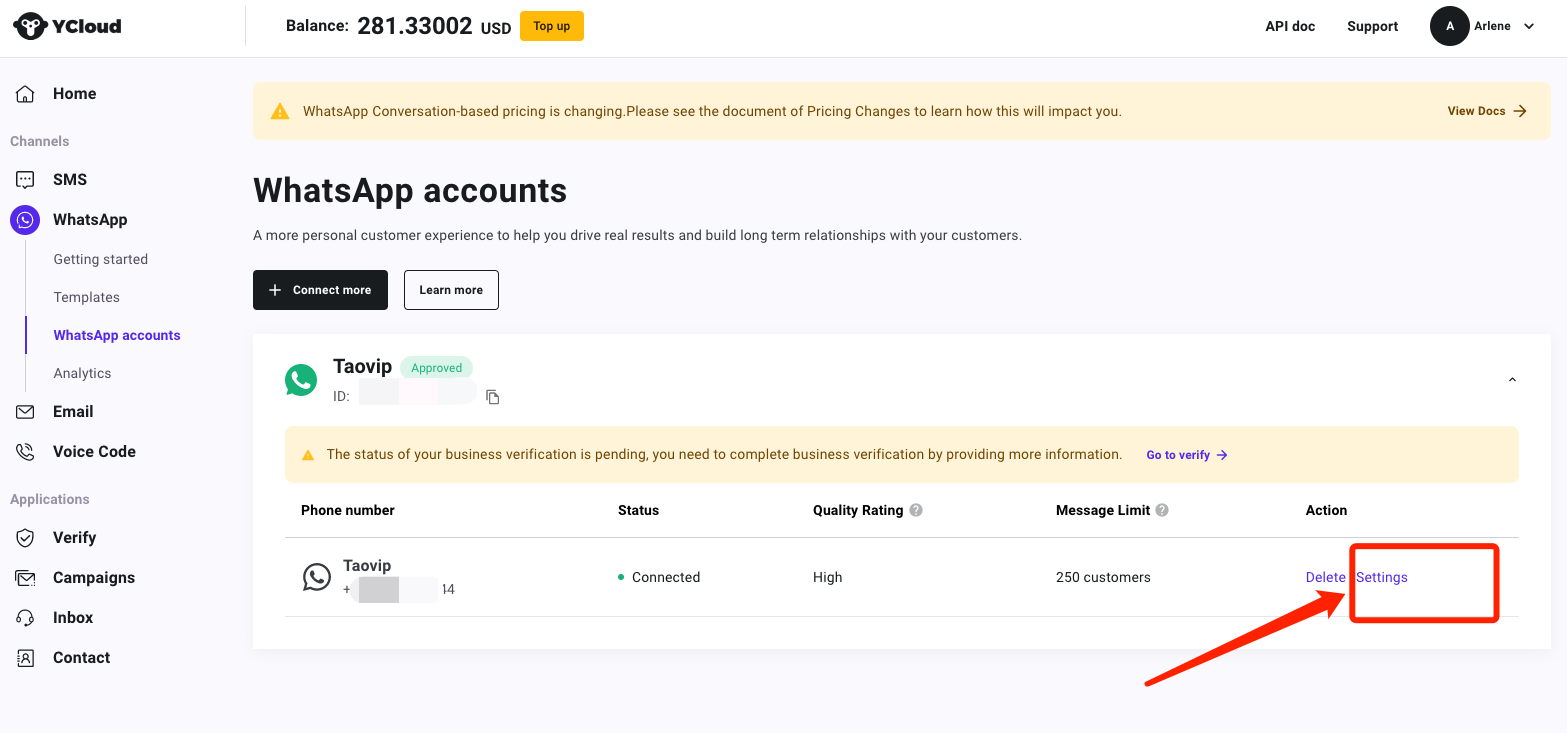This screenshot has width=1567, height=733.
Task: Copy the Taovip account ID
Action: click(492, 397)
